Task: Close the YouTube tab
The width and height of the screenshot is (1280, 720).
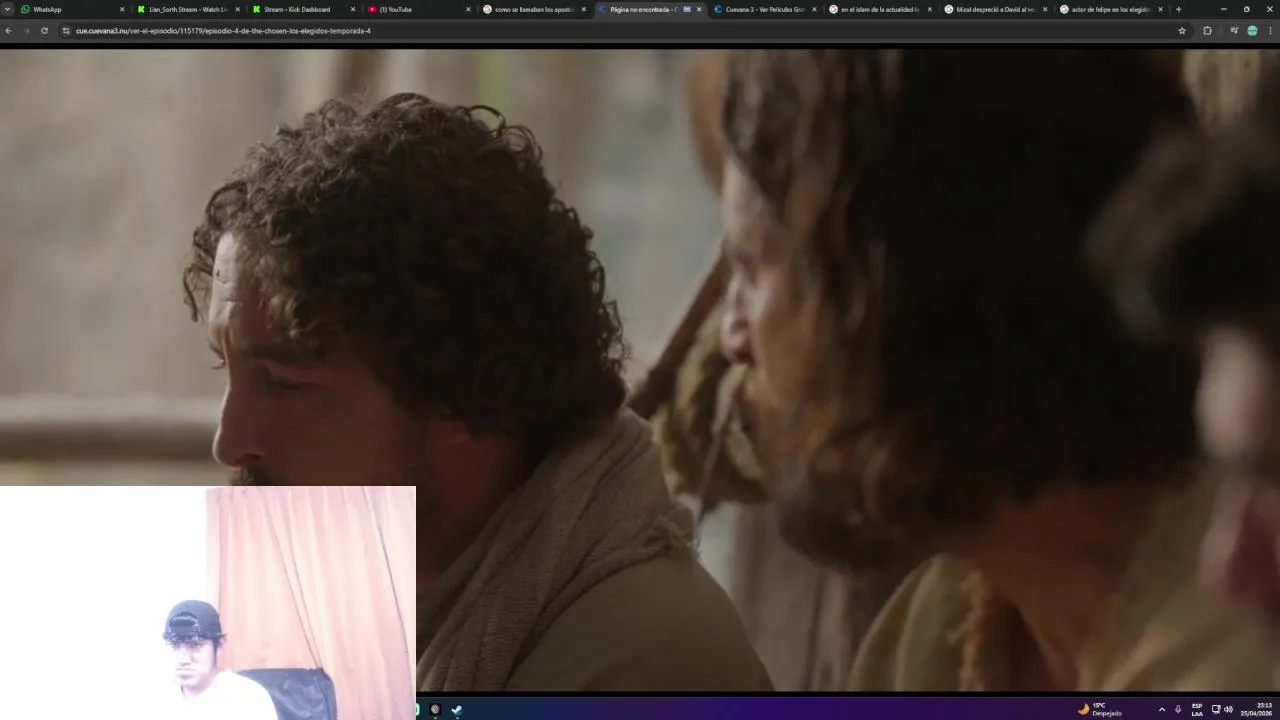Action: (468, 9)
